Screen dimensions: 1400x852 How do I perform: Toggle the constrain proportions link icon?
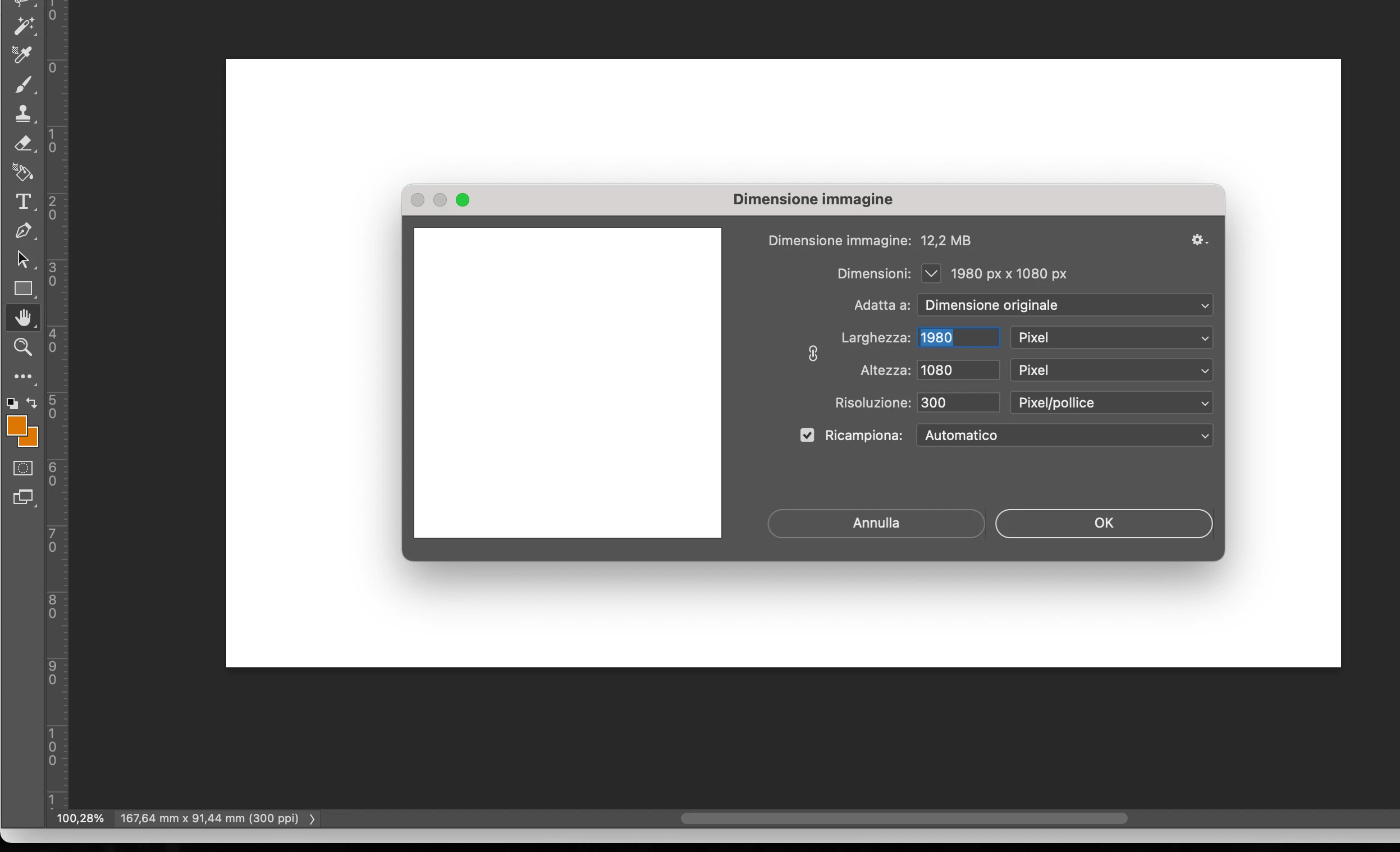point(812,353)
